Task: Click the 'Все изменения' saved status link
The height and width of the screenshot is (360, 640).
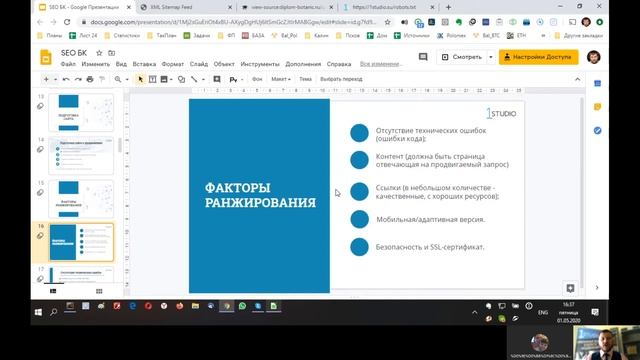Action: (381, 64)
